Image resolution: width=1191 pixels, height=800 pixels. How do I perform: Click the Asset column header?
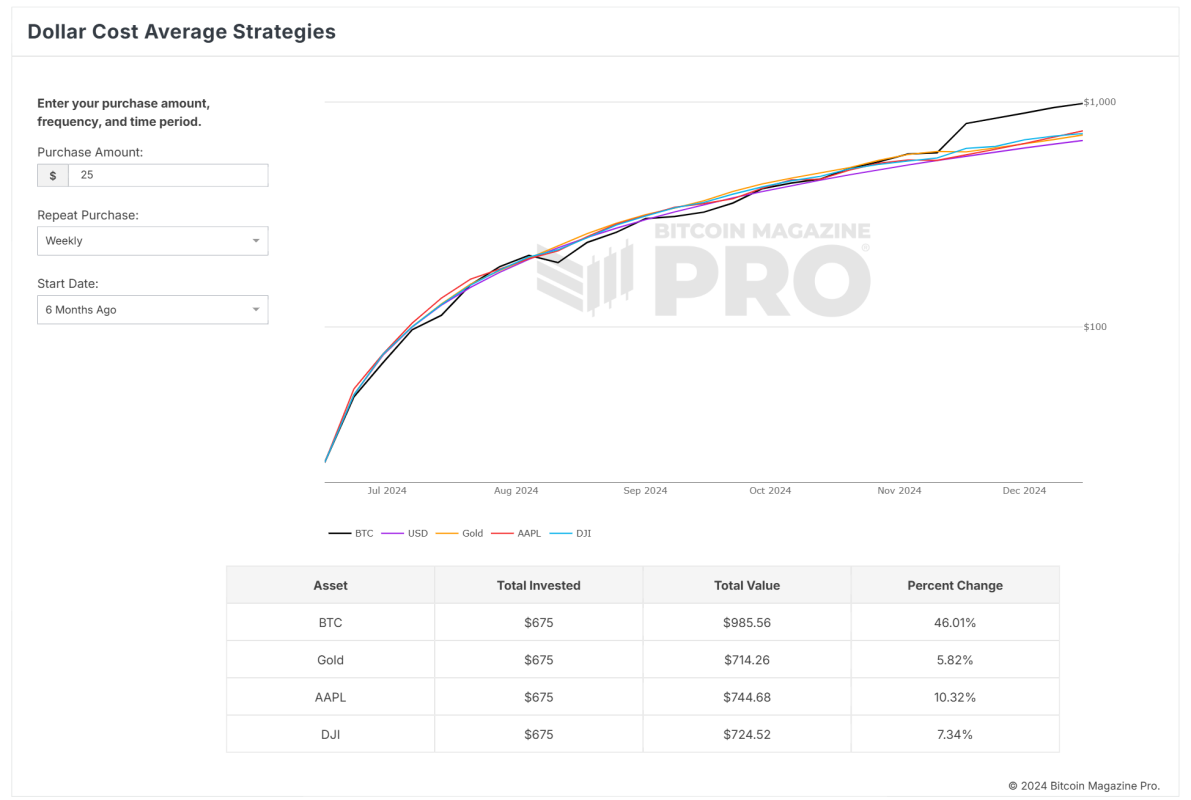(x=330, y=585)
